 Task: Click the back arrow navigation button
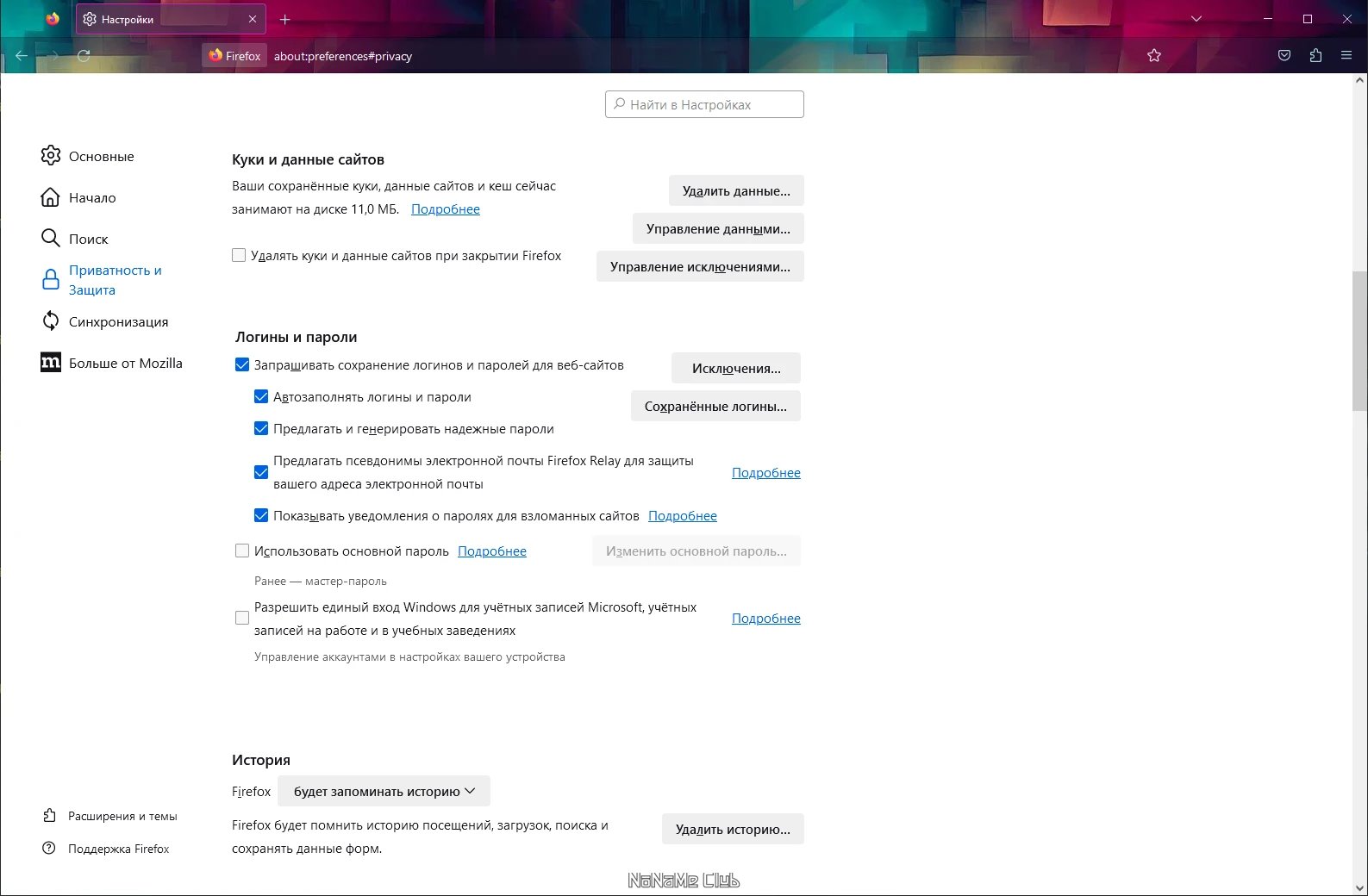(x=22, y=56)
